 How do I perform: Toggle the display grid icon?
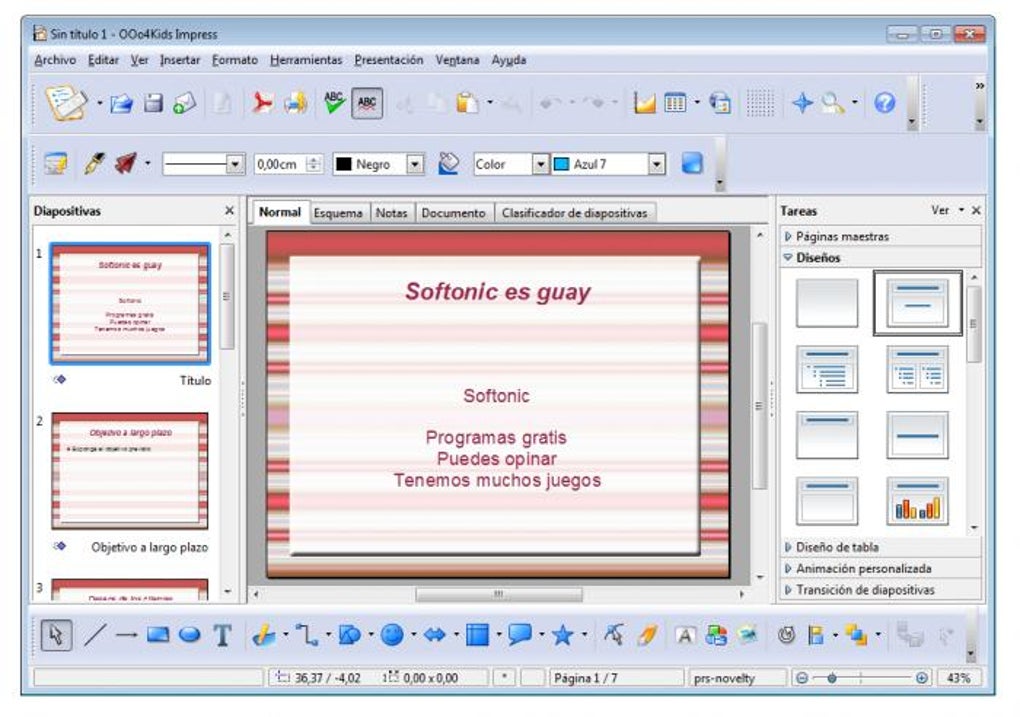point(760,103)
